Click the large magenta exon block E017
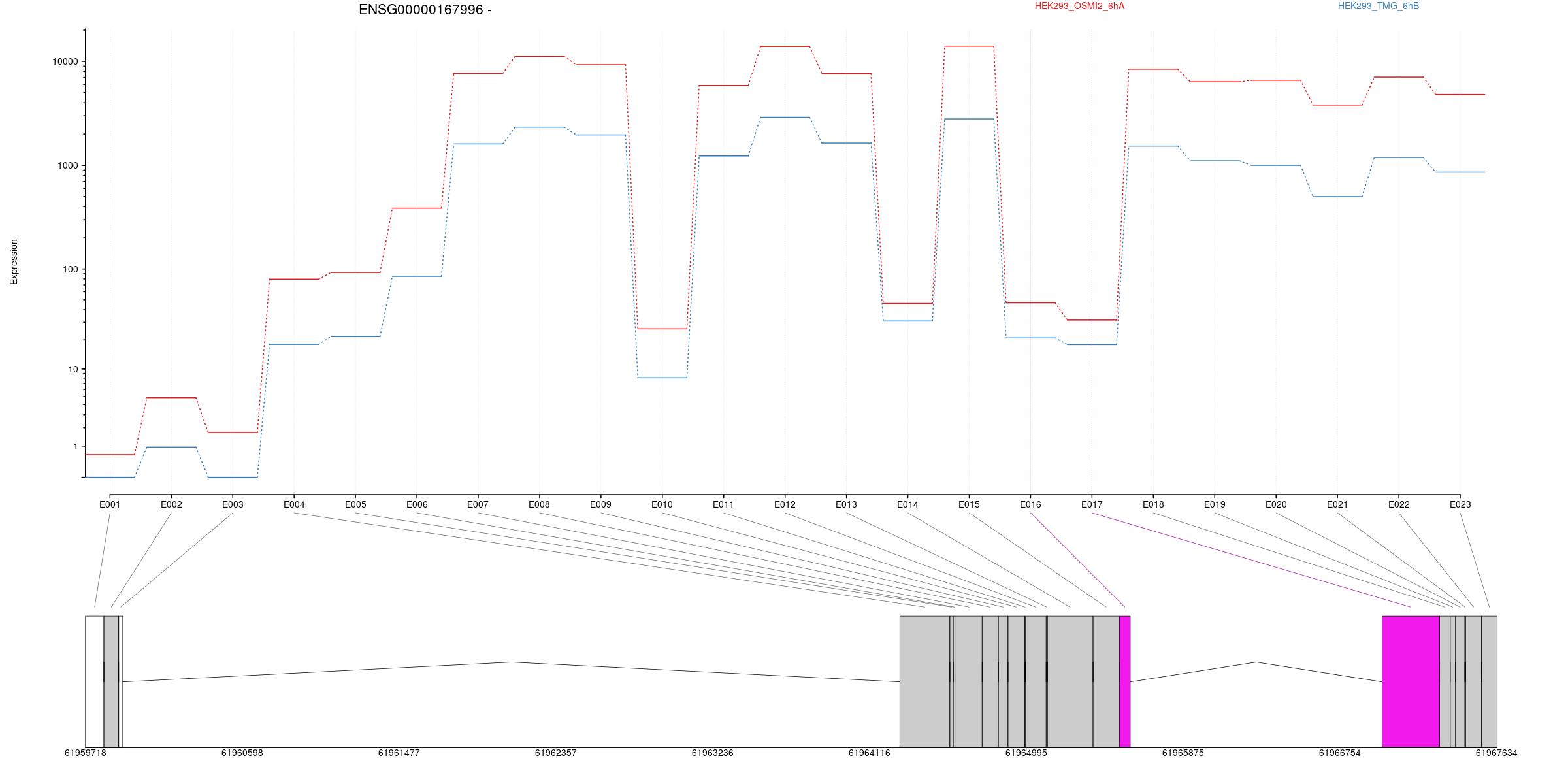The image size is (1568, 784). click(1411, 681)
